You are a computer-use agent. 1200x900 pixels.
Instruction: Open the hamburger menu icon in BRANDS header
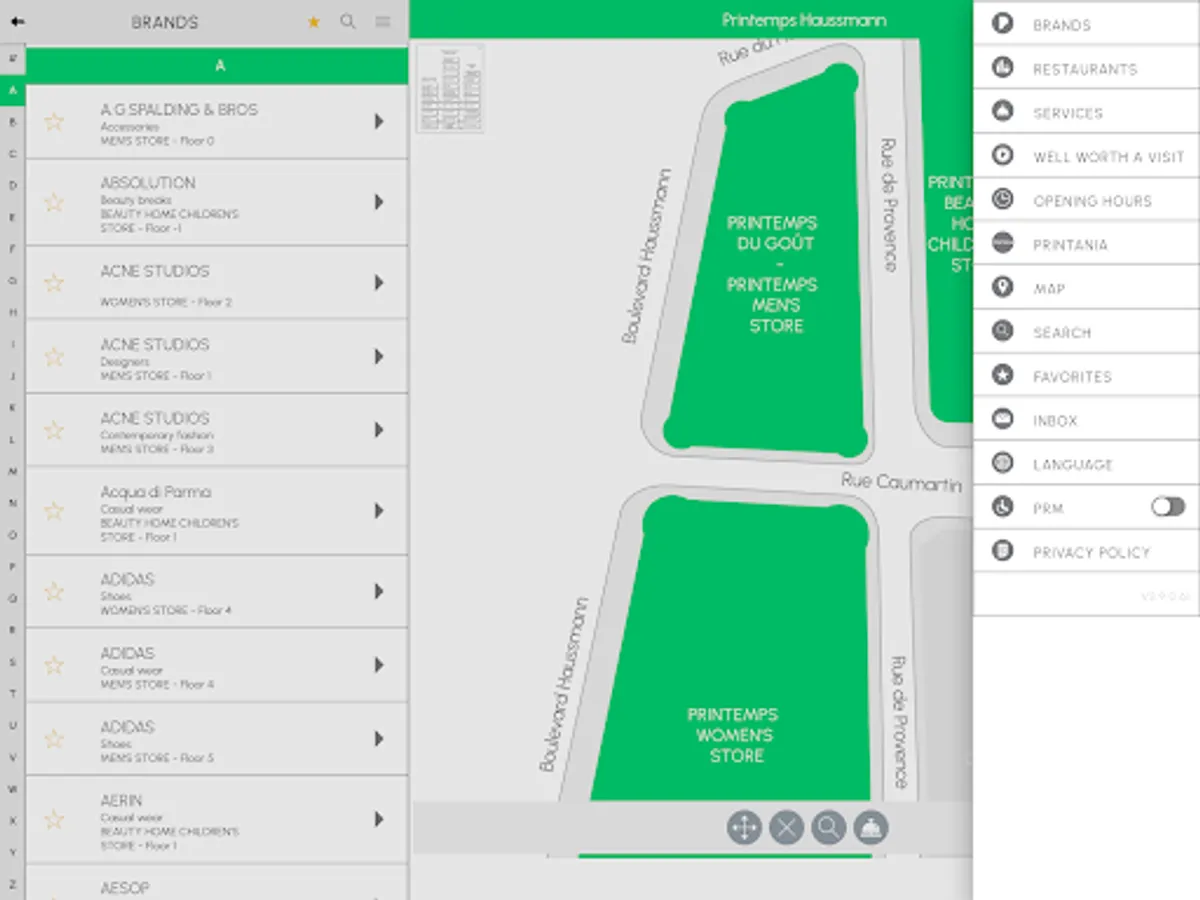point(383,21)
